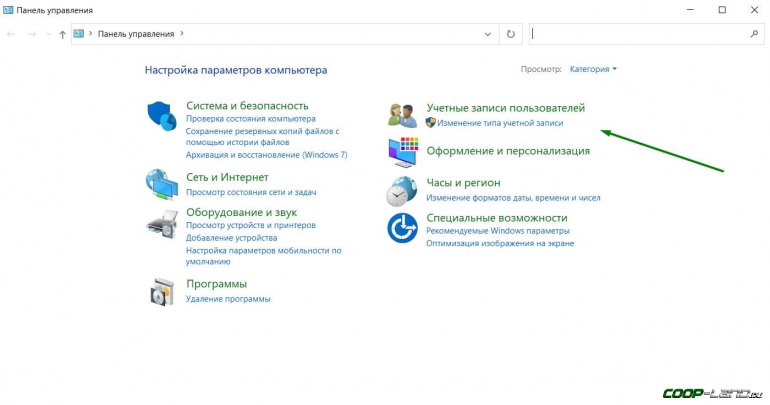The height and width of the screenshot is (405, 770).
Task: Click the Control Panel search field
Action: point(640,34)
